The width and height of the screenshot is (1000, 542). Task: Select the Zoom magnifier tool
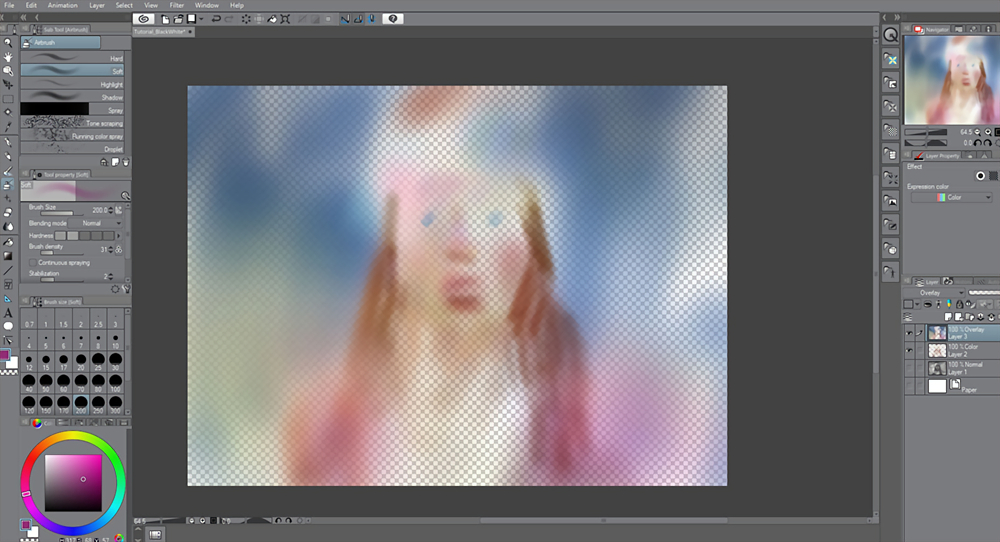click(x=8, y=42)
